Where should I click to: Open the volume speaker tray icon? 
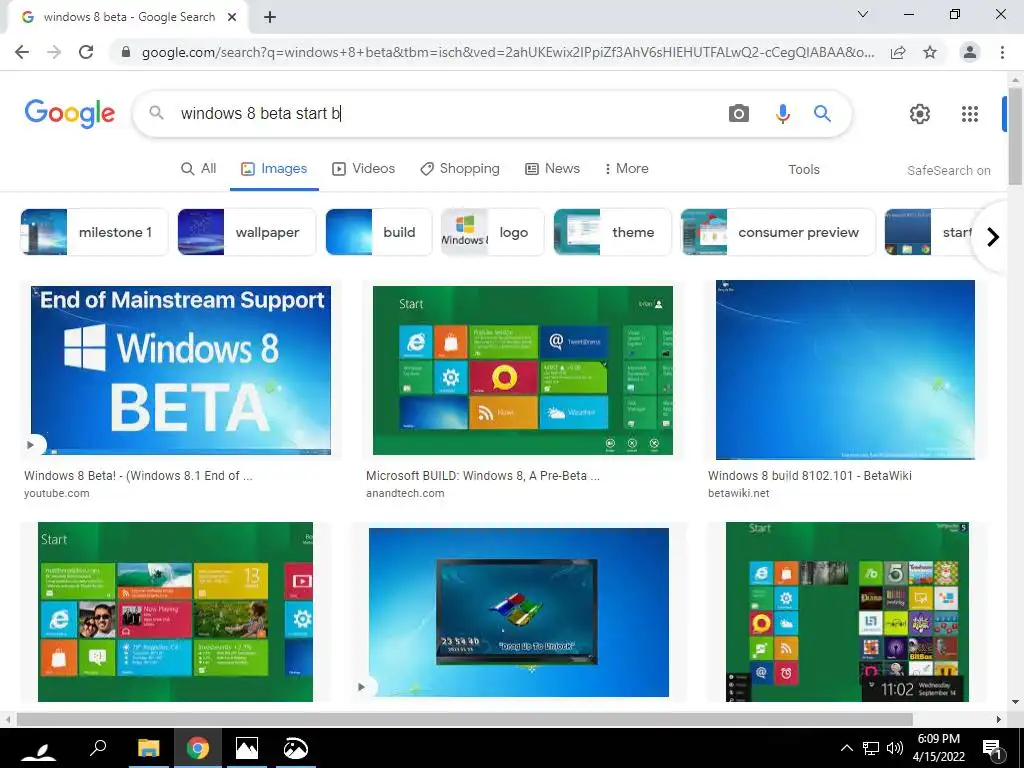[895, 748]
